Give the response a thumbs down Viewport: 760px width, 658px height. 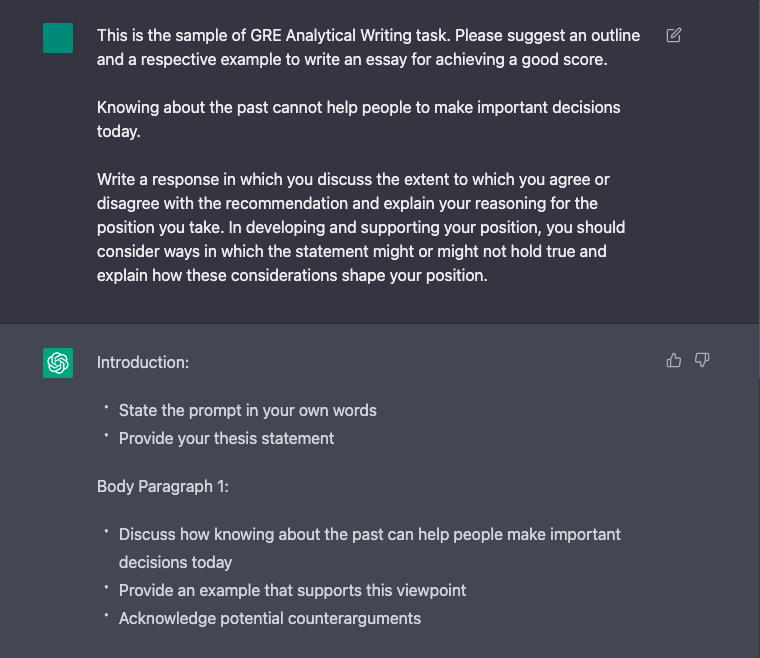tap(702, 360)
